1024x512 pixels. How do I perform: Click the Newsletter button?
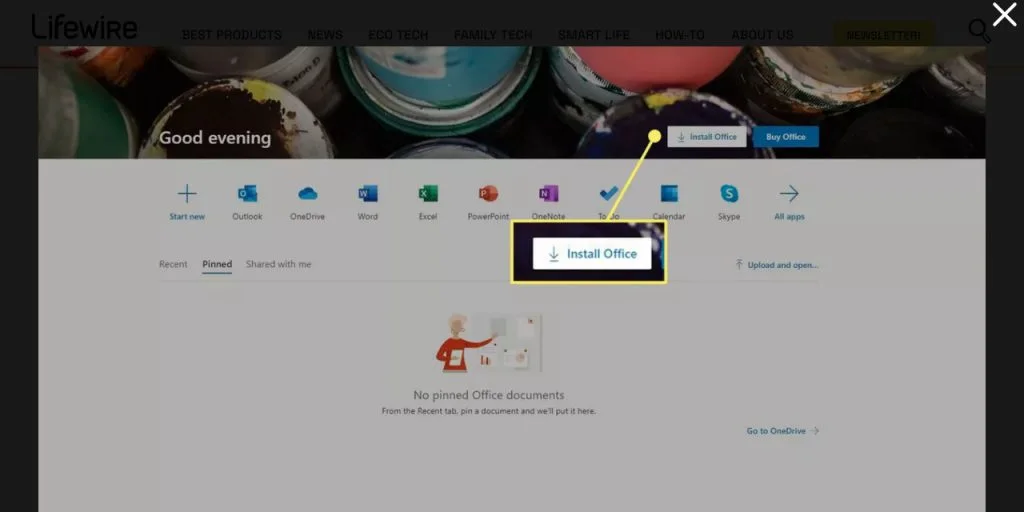coord(884,35)
